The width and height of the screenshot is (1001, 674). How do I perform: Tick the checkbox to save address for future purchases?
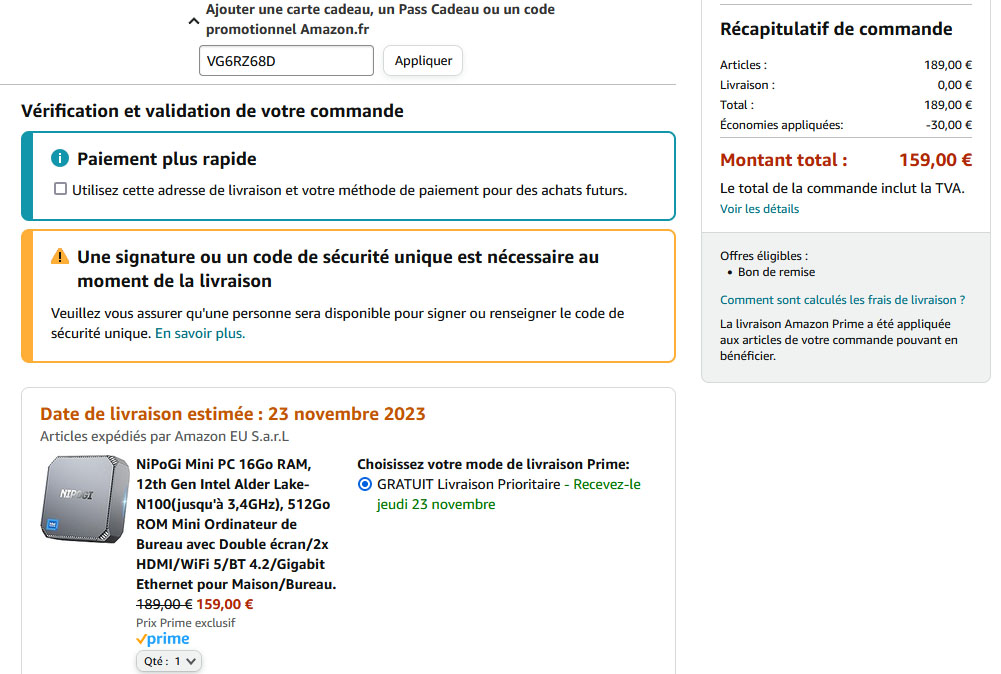[60, 189]
